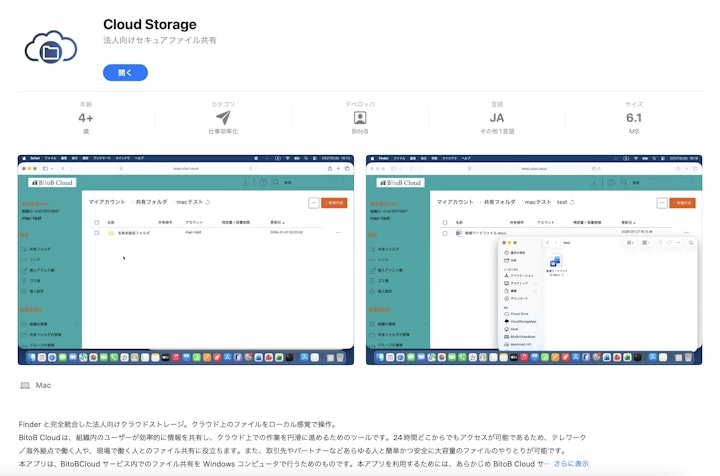Open the Safari BitoB Cloud screenshot
Screen dimensions: 720x476
(186, 260)
